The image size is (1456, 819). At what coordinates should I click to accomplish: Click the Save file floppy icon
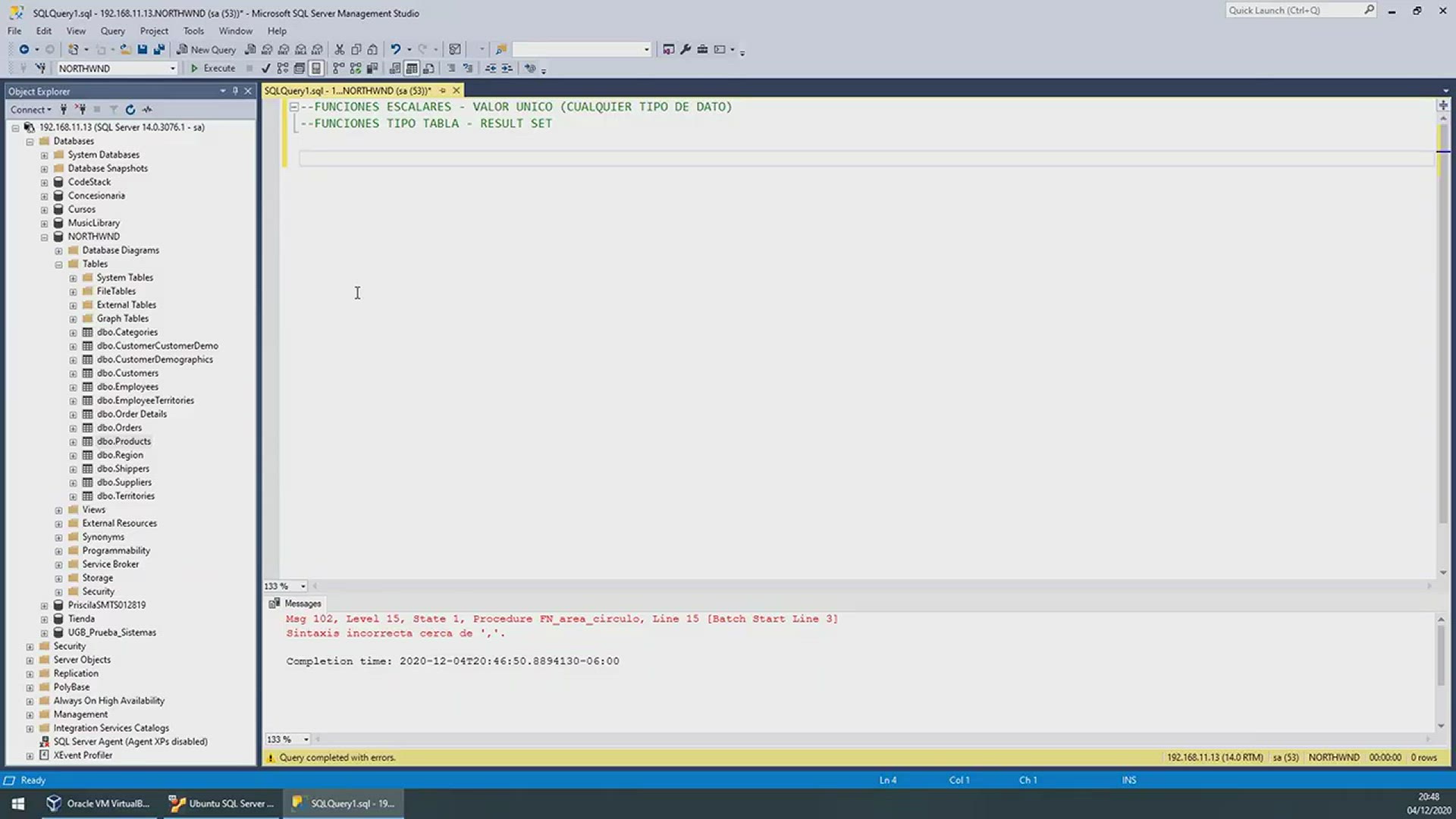coord(142,49)
